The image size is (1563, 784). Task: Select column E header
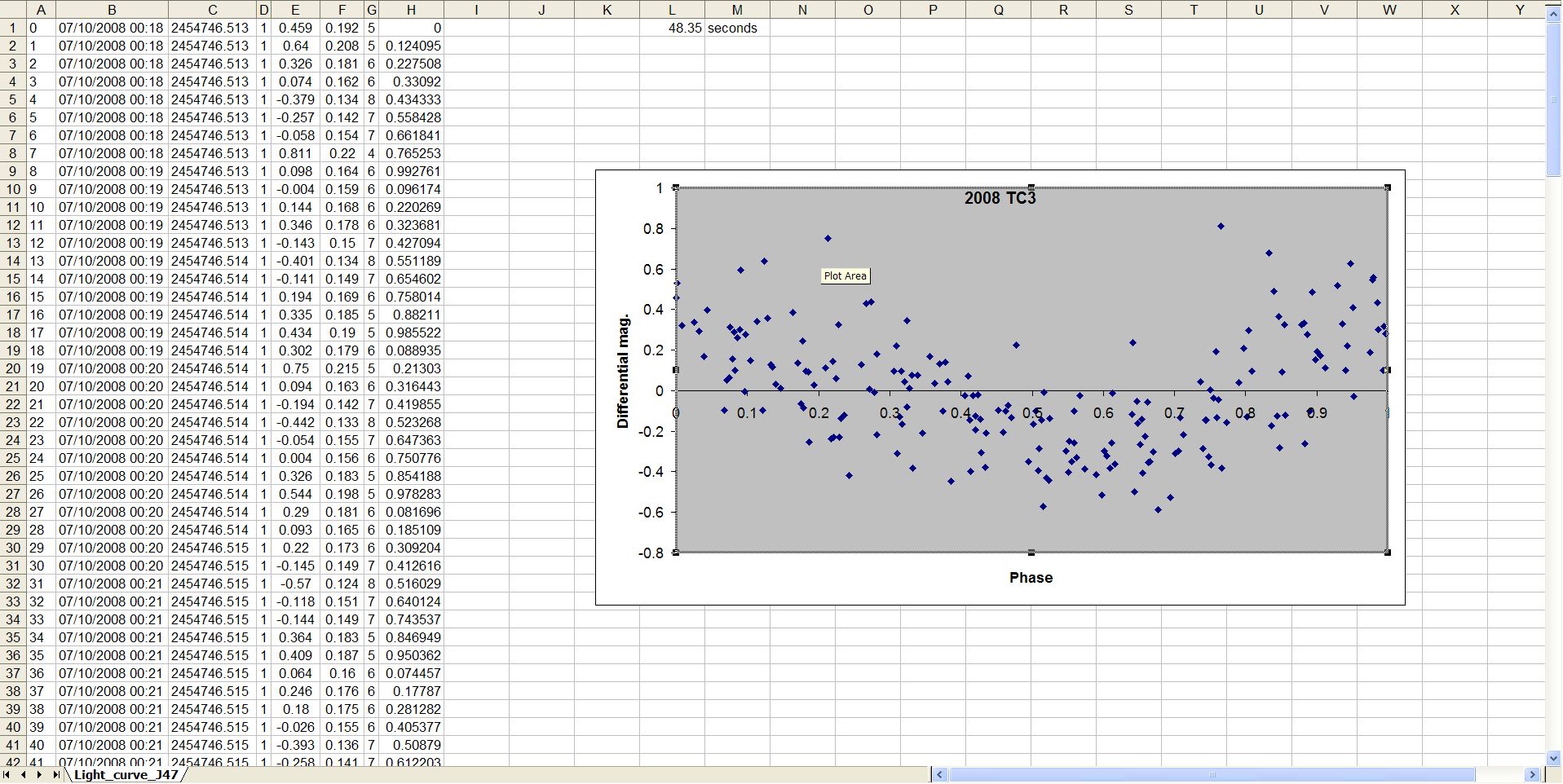[294, 10]
